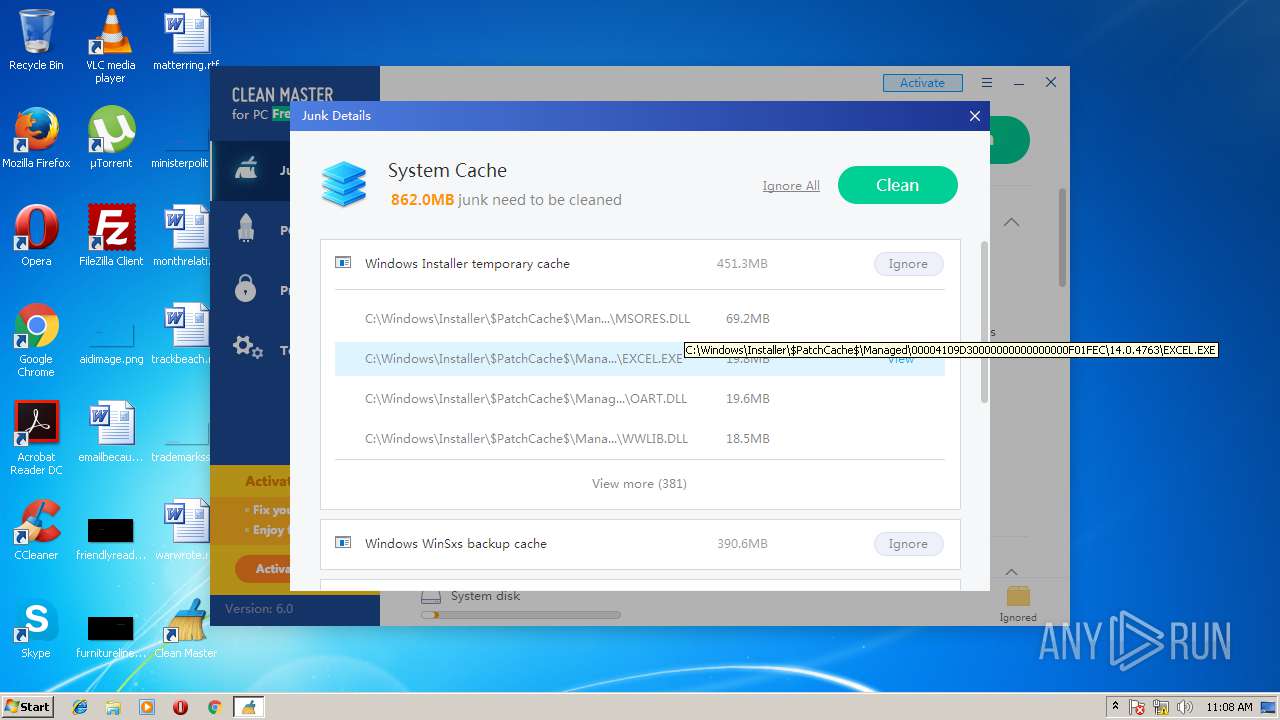Image resolution: width=1280 pixels, height=720 pixels.
Task: Open trackbeach Word document on desktop
Action: click(186, 334)
